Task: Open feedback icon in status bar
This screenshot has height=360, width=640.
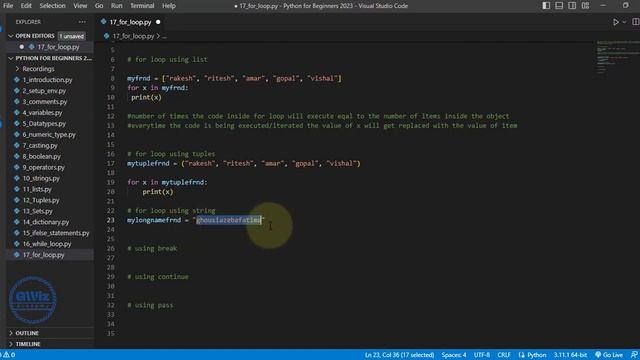Action: 634,355
